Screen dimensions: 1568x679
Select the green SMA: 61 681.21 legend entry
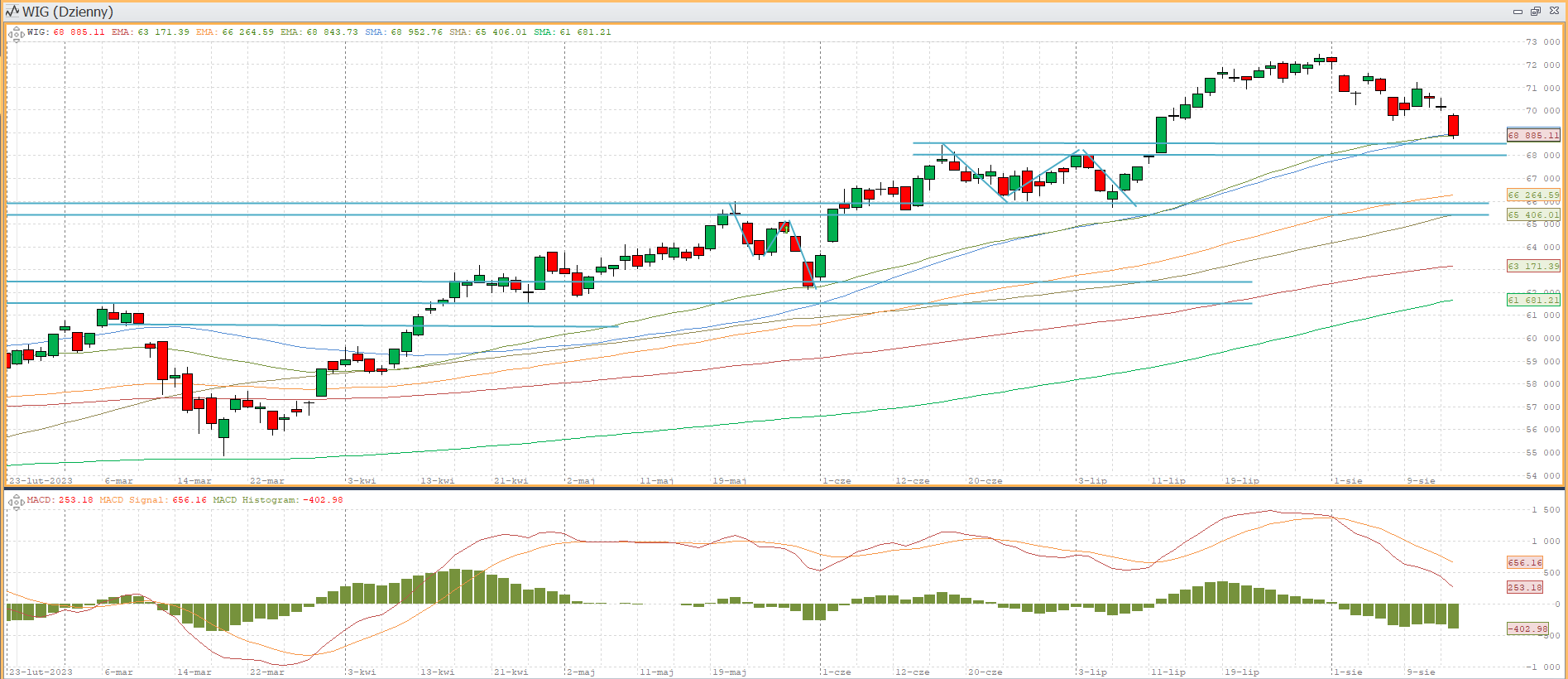[x=573, y=32]
